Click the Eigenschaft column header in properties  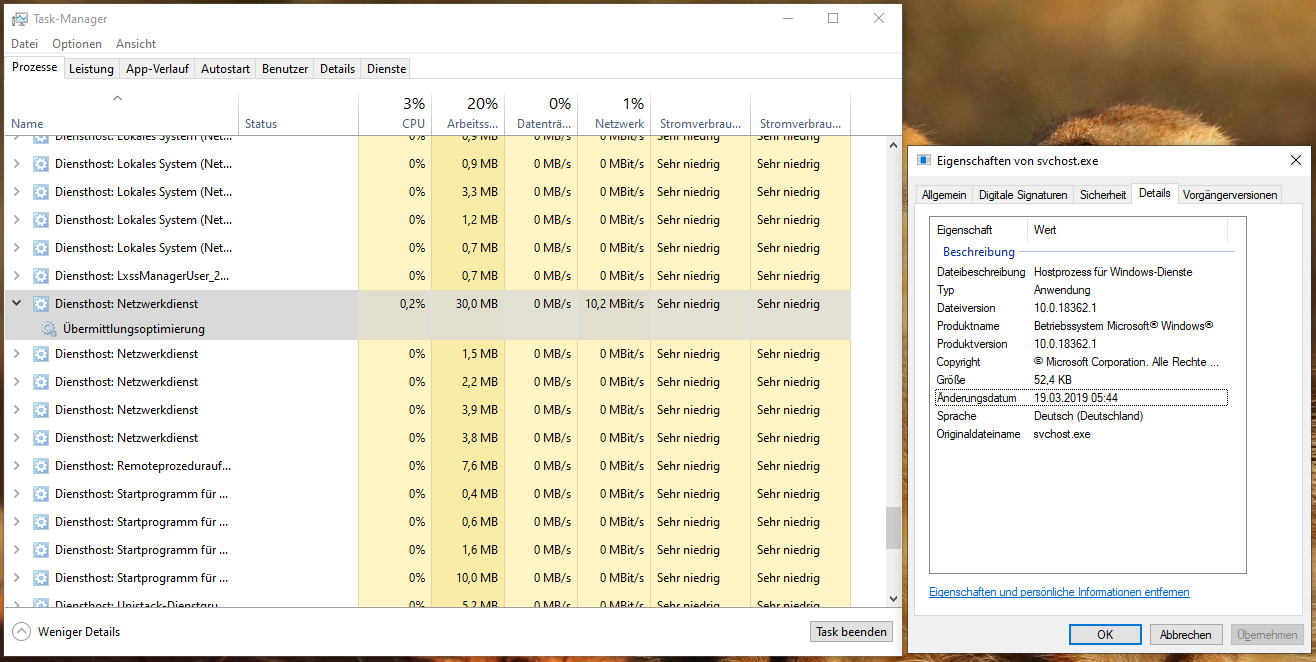pos(979,230)
